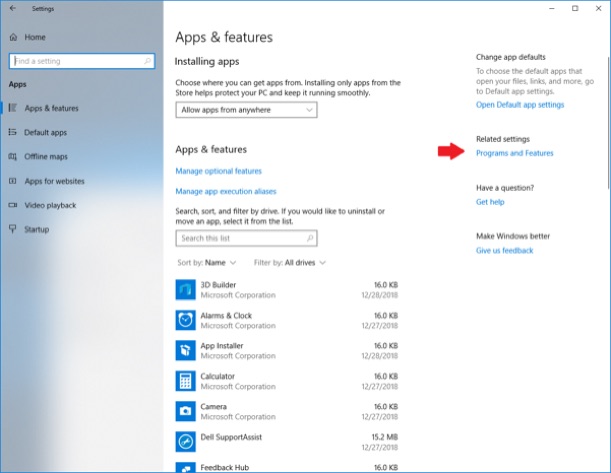Click the Search this list field
611x473 pixels.
[246, 239]
